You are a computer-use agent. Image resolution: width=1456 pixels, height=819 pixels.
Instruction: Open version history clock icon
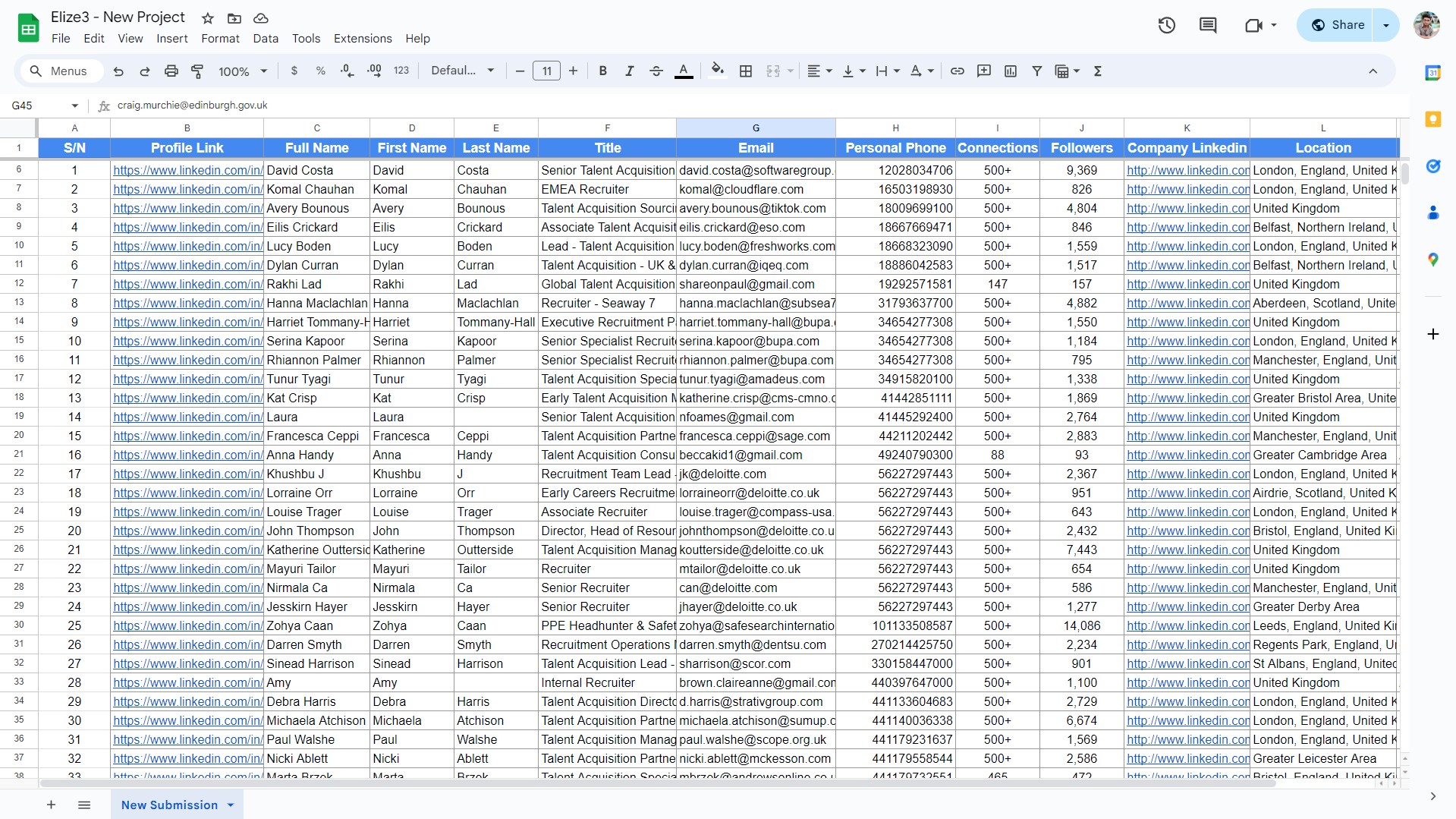point(1167,25)
